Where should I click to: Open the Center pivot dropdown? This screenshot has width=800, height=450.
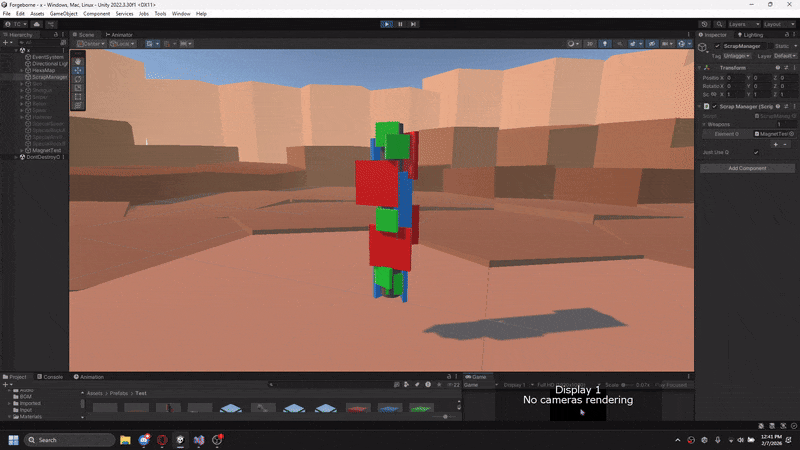pos(91,44)
